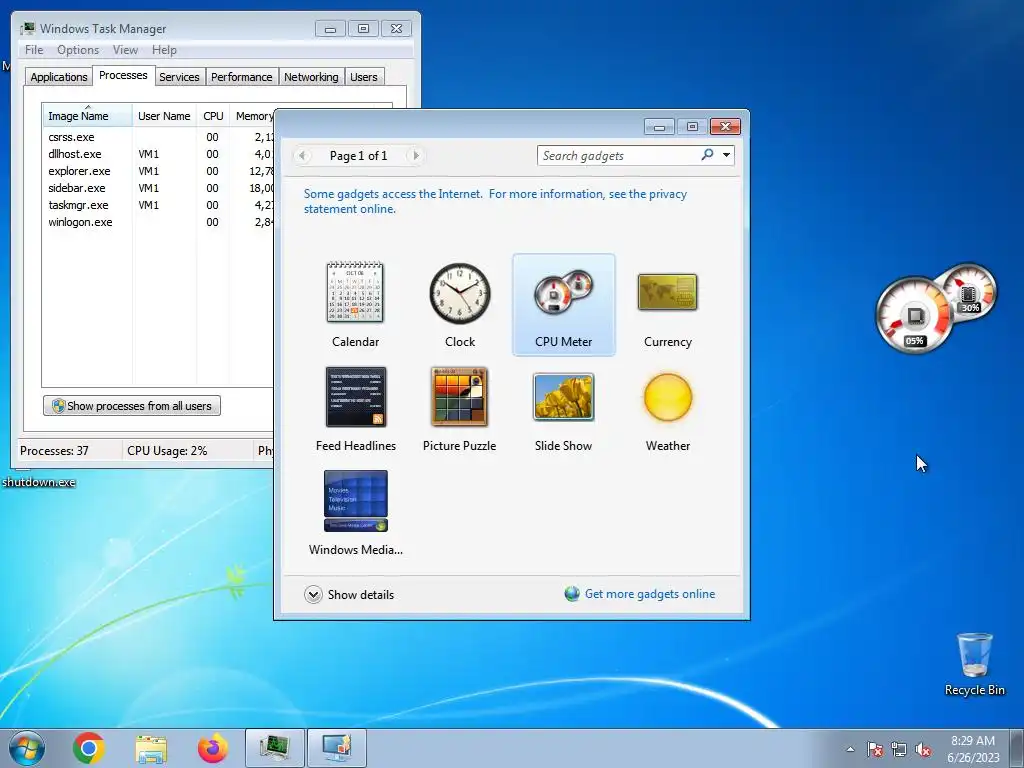This screenshot has height=768, width=1024.
Task: Switch to the Services tab
Action: (x=179, y=77)
